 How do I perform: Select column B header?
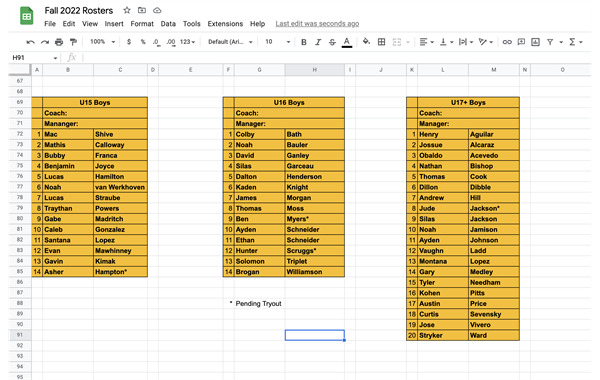68,70
